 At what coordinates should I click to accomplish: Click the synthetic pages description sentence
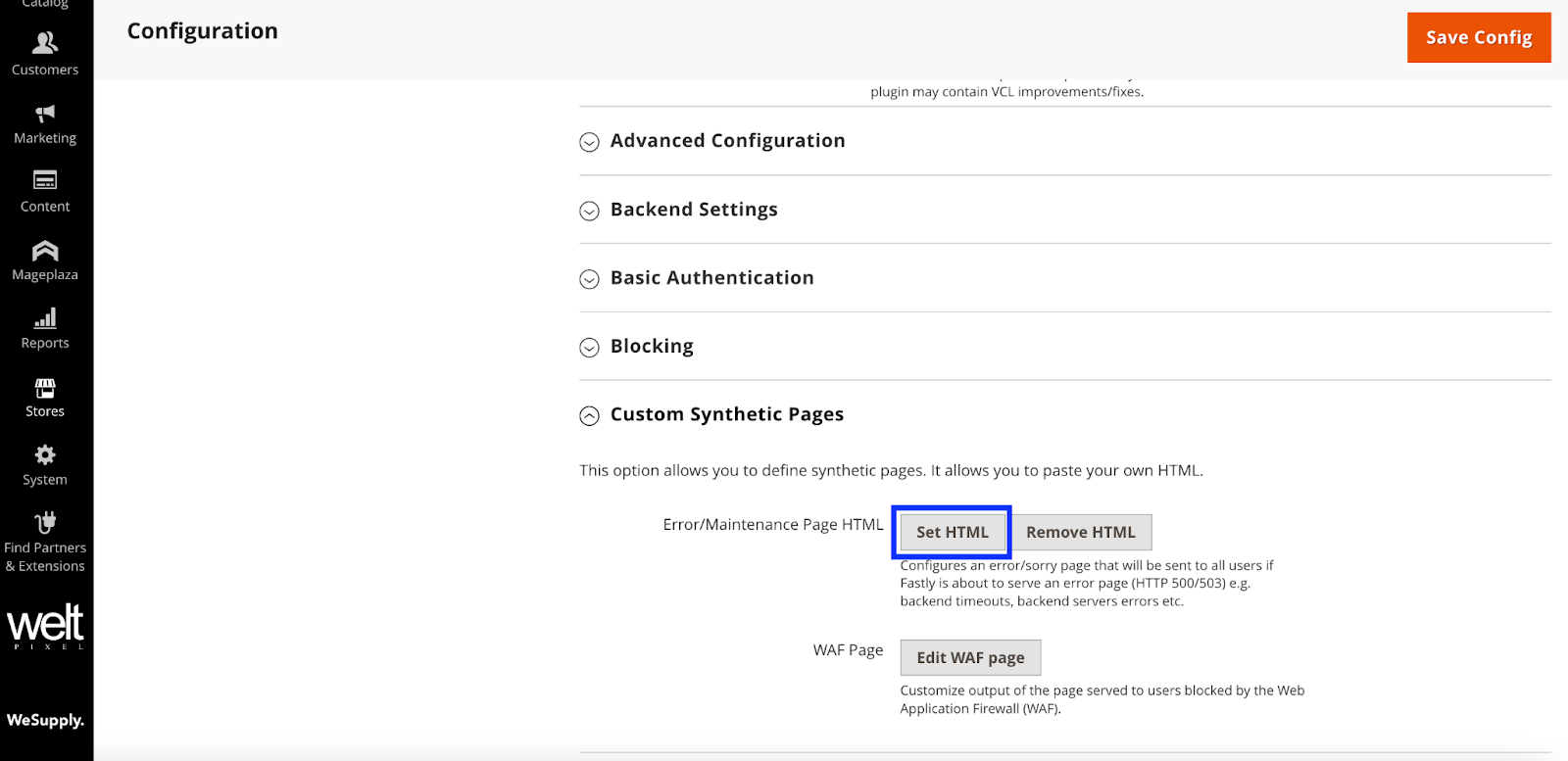tap(891, 470)
